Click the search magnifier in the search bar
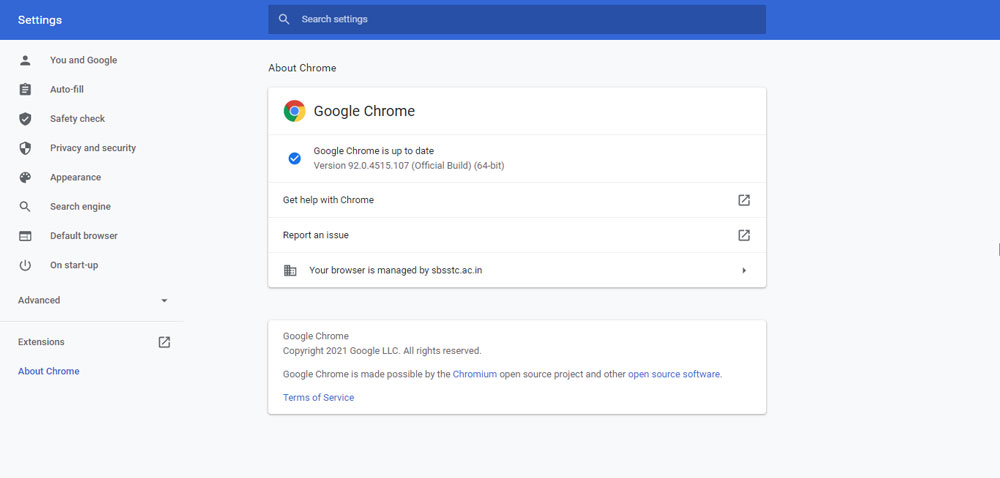The height and width of the screenshot is (478, 1000). (x=284, y=19)
